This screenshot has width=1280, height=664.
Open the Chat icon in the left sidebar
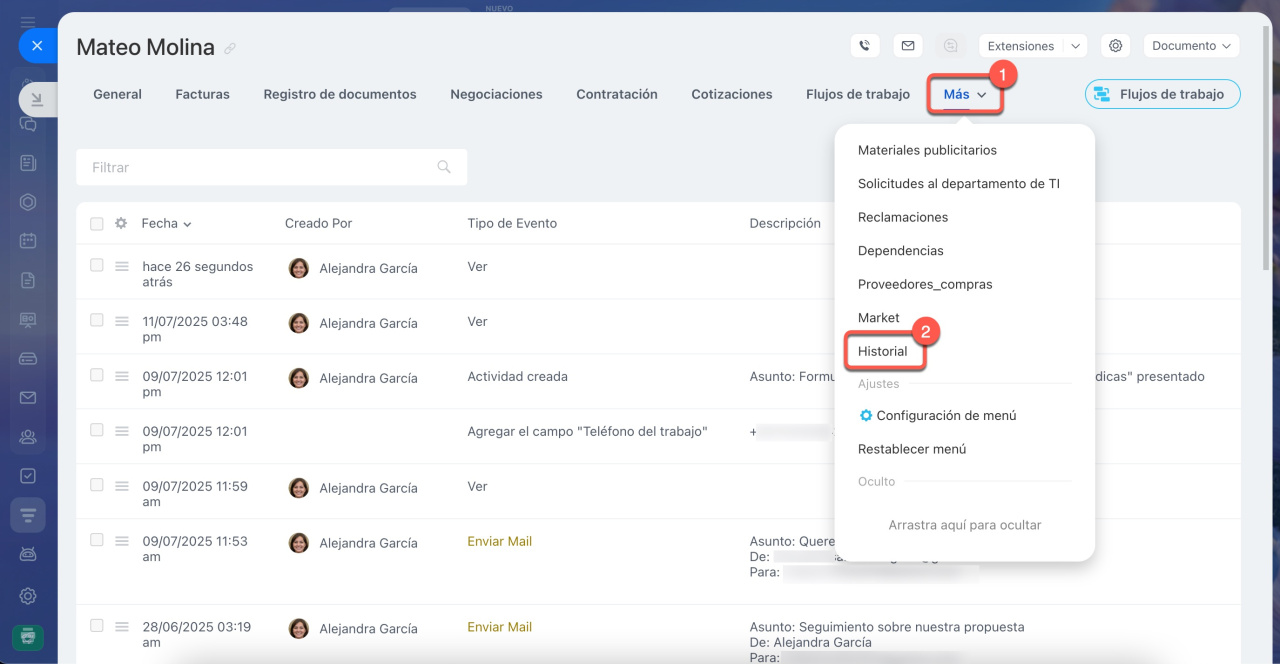pos(28,124)
